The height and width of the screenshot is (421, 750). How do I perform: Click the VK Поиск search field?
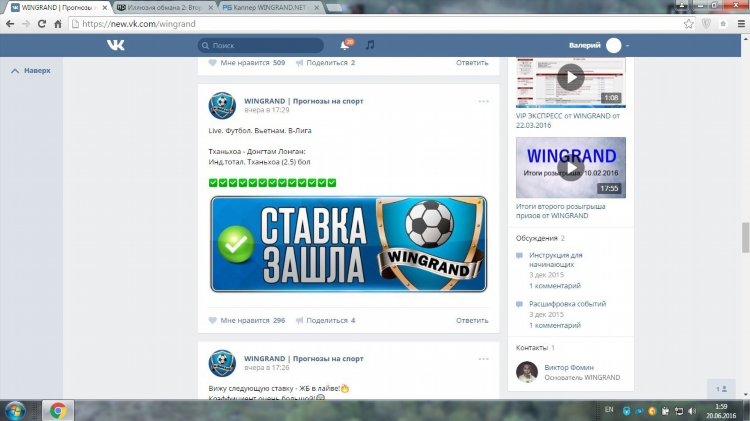point(261,45)
